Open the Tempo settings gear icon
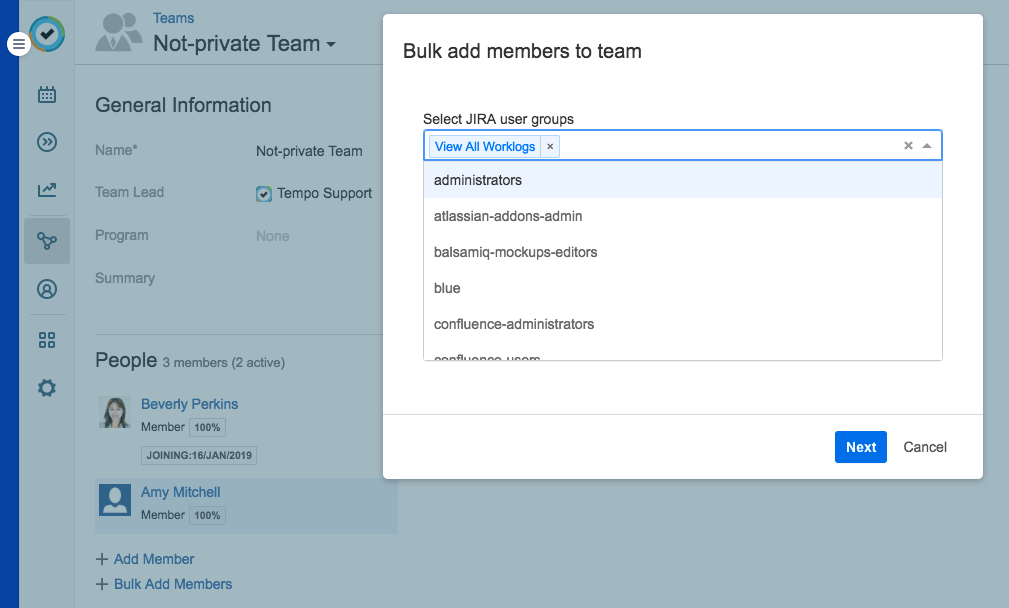1009x608 pixels. tap(46, 388)
